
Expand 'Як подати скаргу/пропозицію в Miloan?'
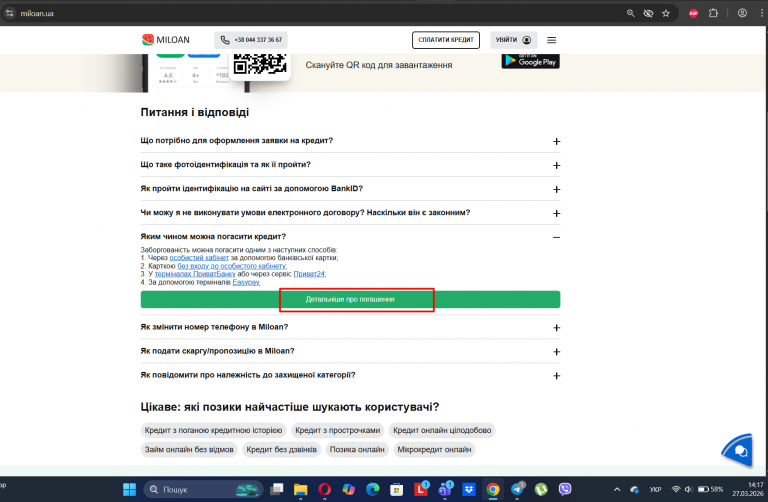(350, 351)
